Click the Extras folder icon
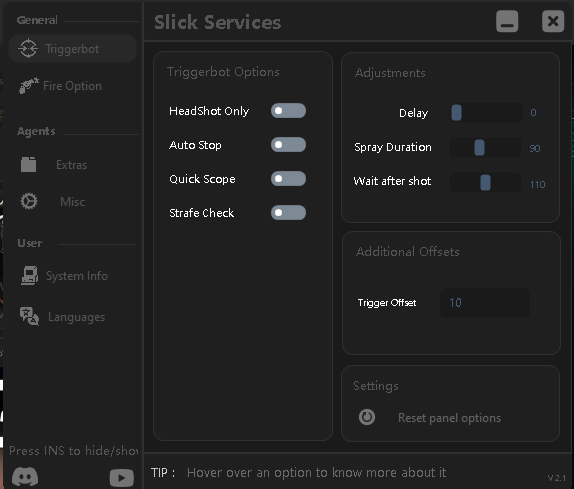 click(28, 164)
